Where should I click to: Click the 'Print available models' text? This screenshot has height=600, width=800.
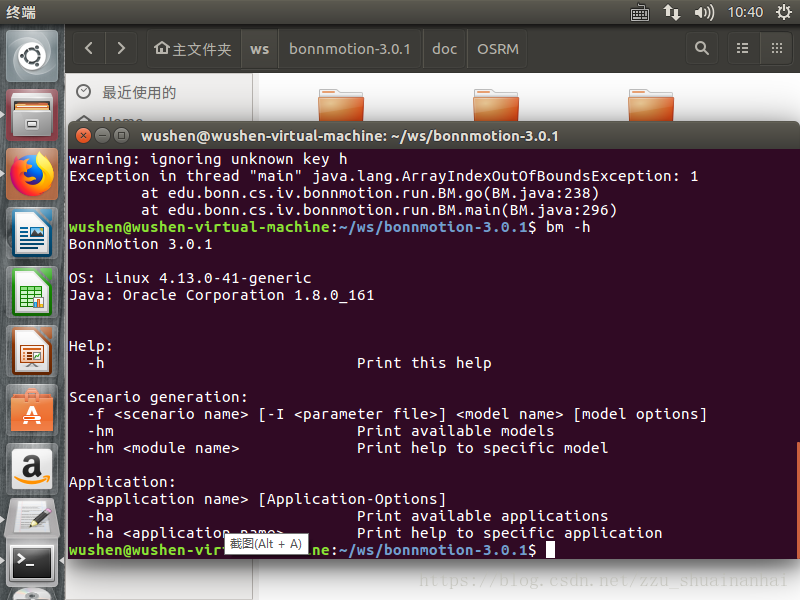click(x=455, y=431)
